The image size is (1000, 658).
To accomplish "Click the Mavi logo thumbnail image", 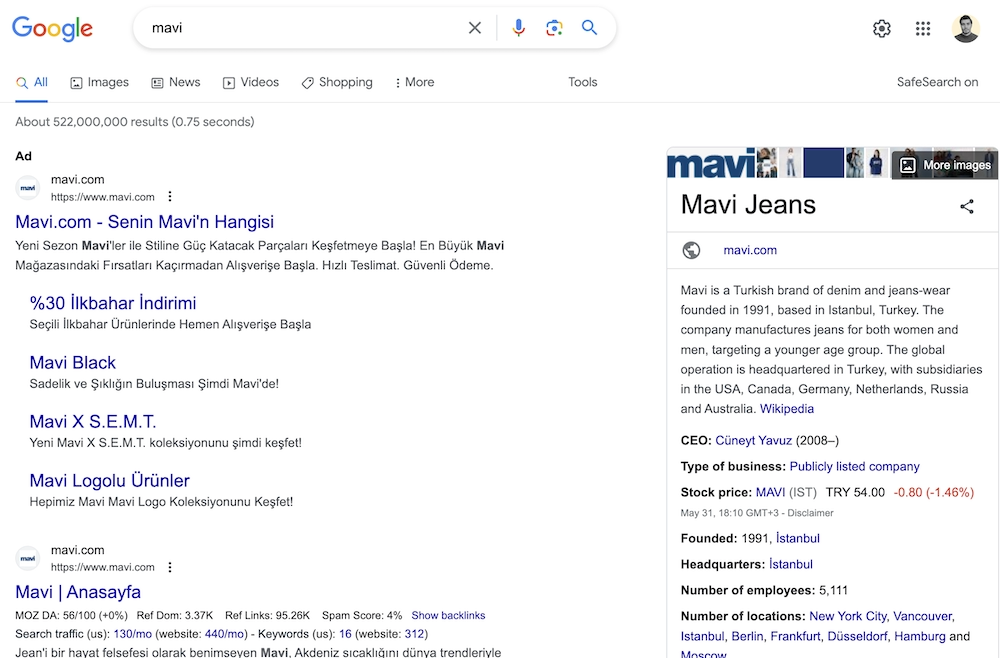I will pyautogui.click(x=711, y=163).
